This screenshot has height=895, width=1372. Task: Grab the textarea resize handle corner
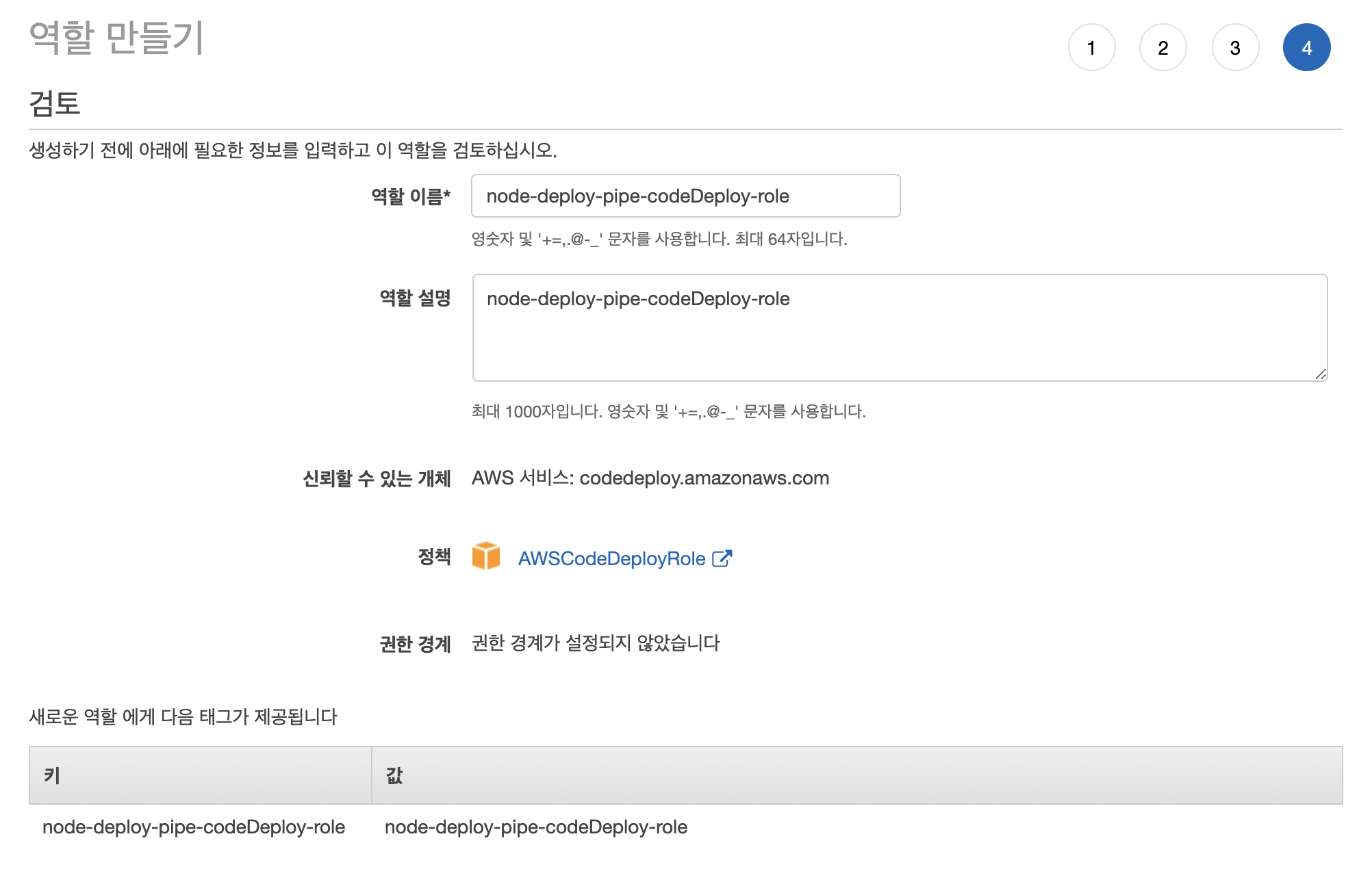tap(1321, 374)
